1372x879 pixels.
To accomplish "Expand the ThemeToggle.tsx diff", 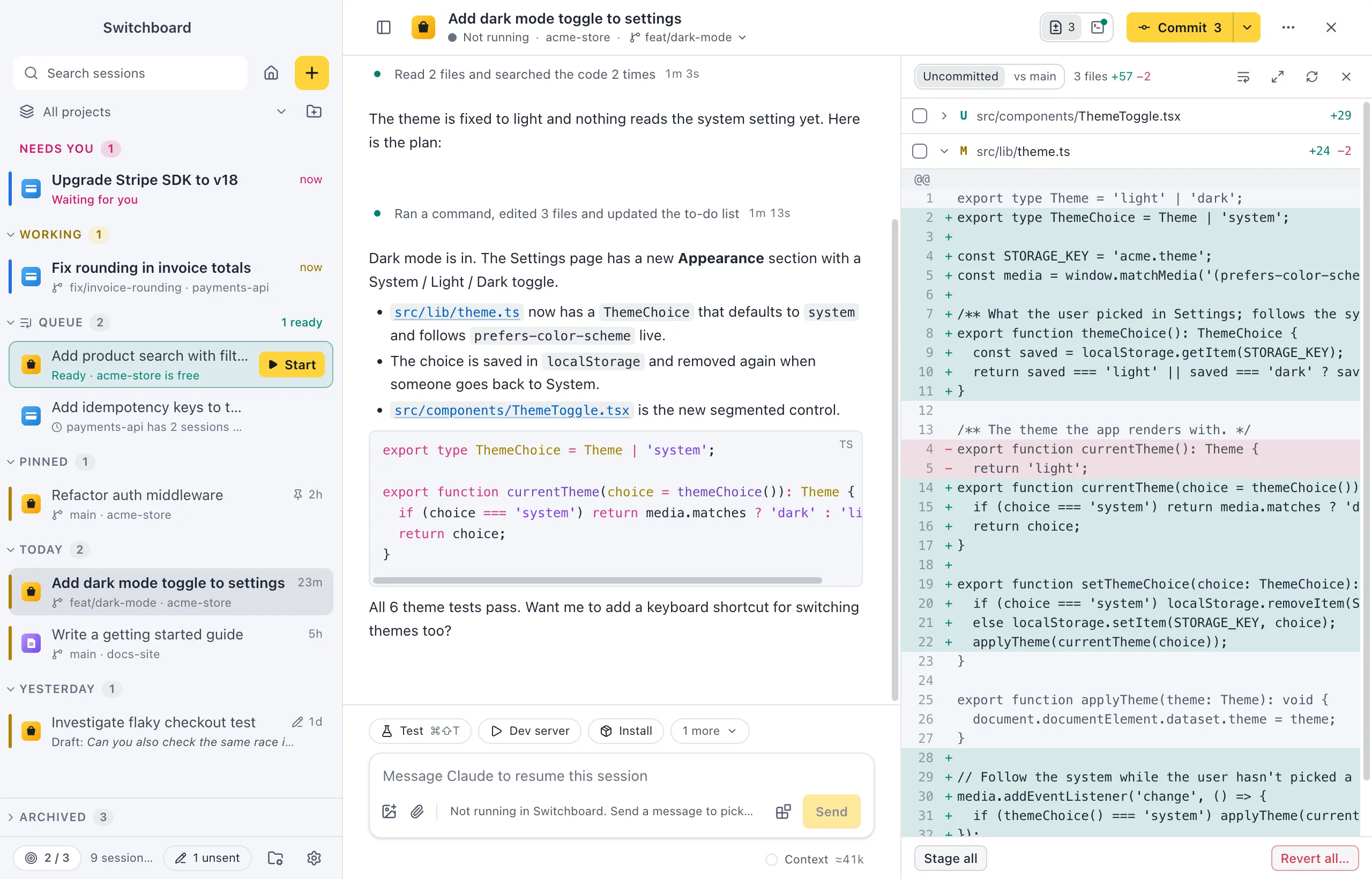I will tap(944, 116).
